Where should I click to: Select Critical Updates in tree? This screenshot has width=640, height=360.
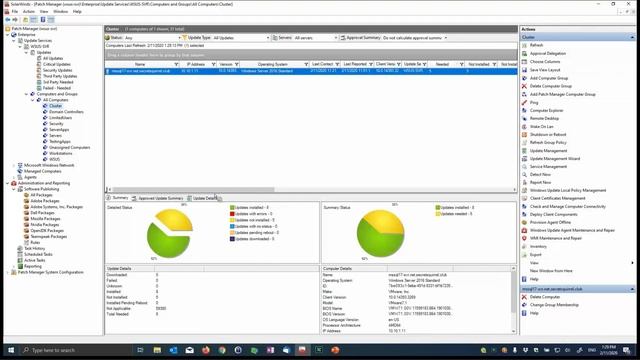coord(57,64)
